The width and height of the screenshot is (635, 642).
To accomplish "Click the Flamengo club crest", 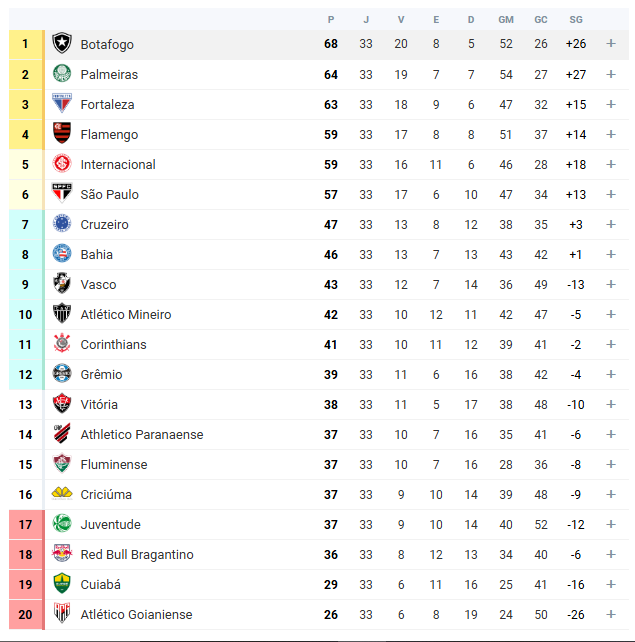I will coord(62,133).
